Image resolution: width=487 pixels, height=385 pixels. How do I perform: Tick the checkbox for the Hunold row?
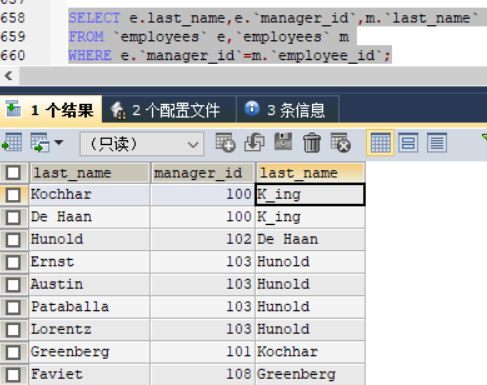click(x=13, y=240)
